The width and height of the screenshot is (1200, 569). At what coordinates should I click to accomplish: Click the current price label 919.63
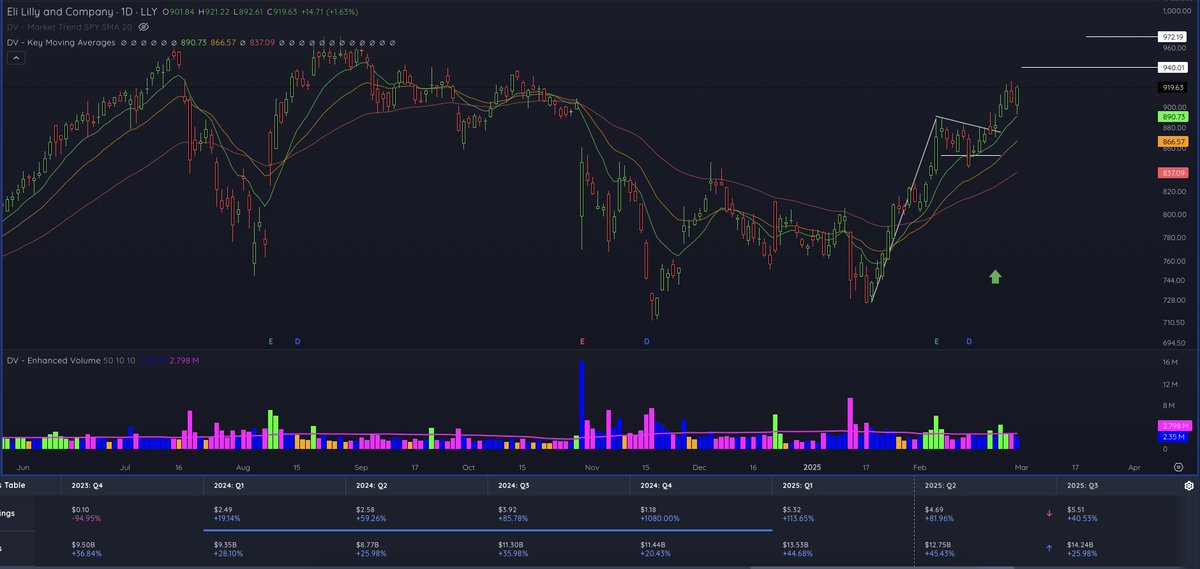point(1172,87)
